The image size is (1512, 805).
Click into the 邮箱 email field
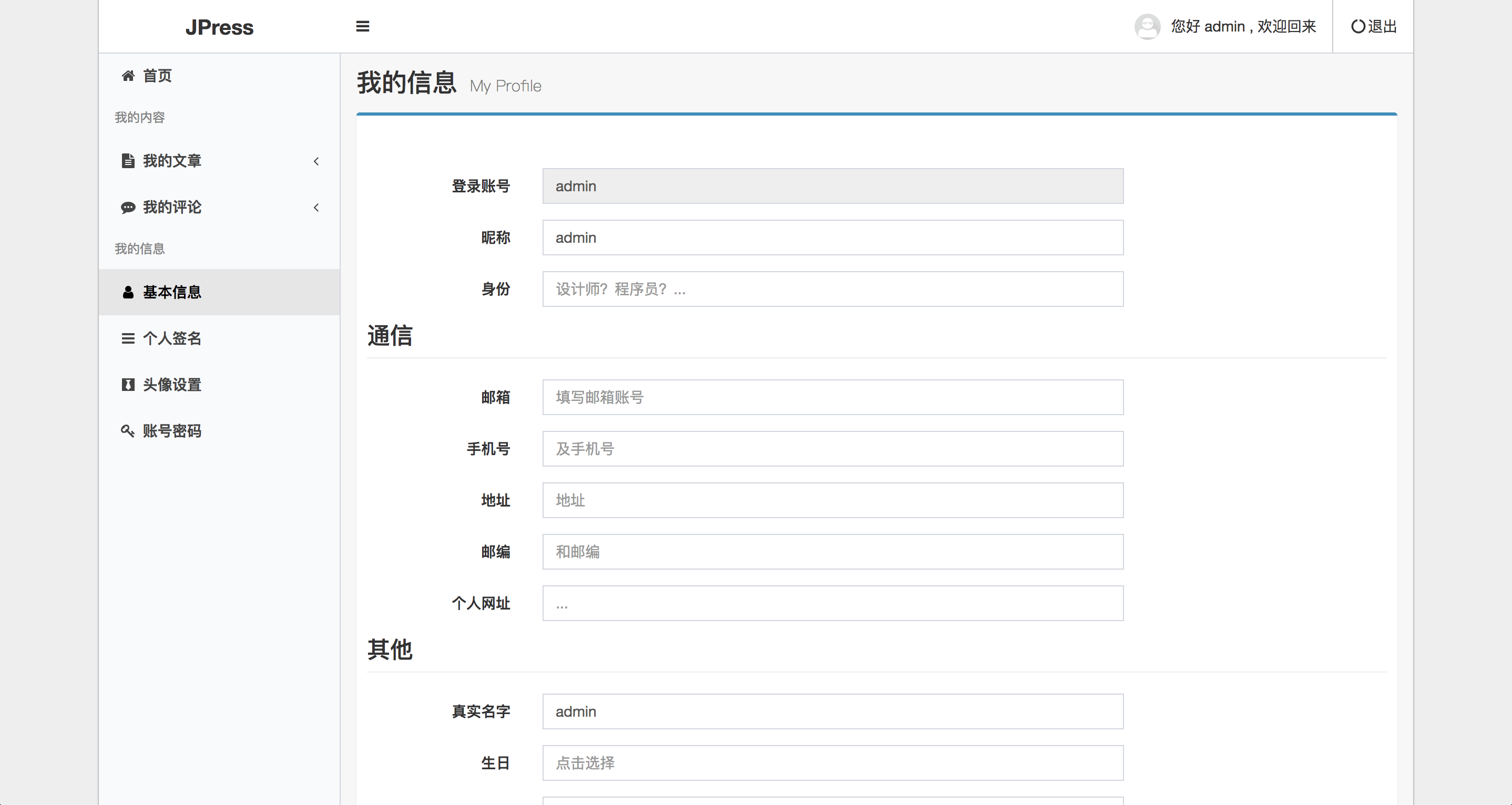[x=832, y=397]
